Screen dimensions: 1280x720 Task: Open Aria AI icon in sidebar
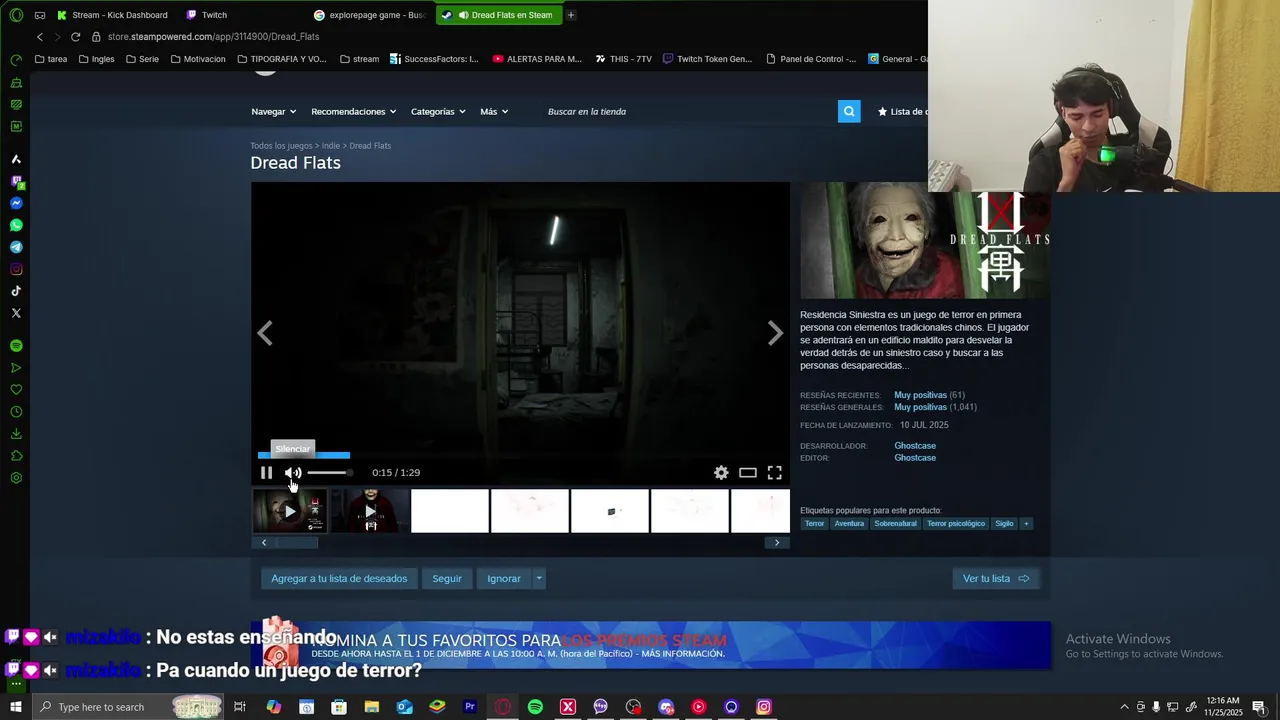coord(16,159)
